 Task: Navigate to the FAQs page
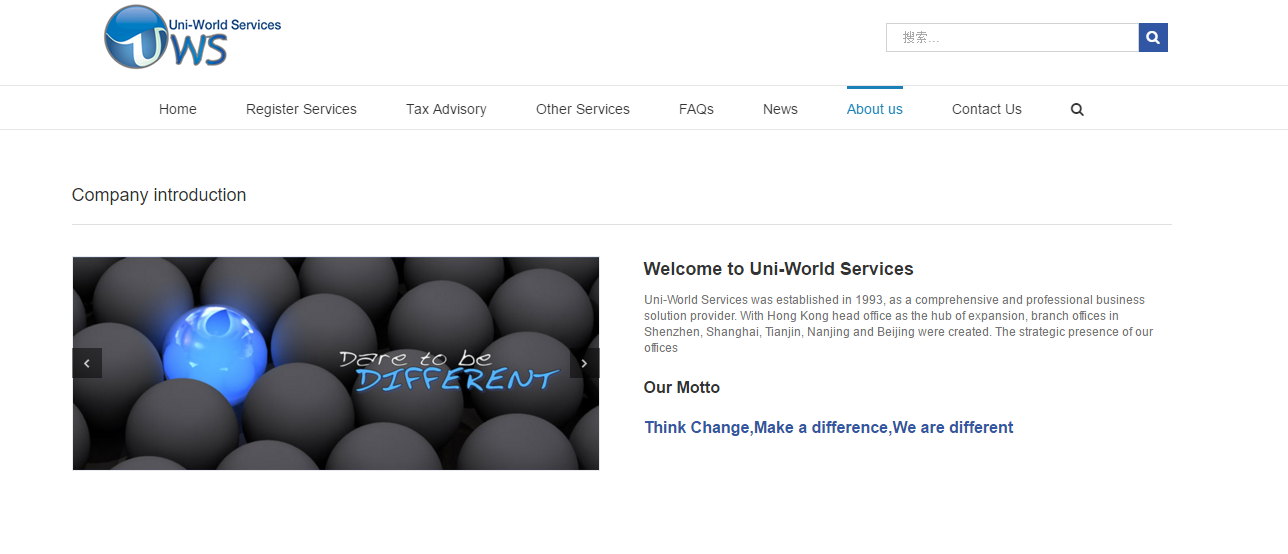[696, 109]
